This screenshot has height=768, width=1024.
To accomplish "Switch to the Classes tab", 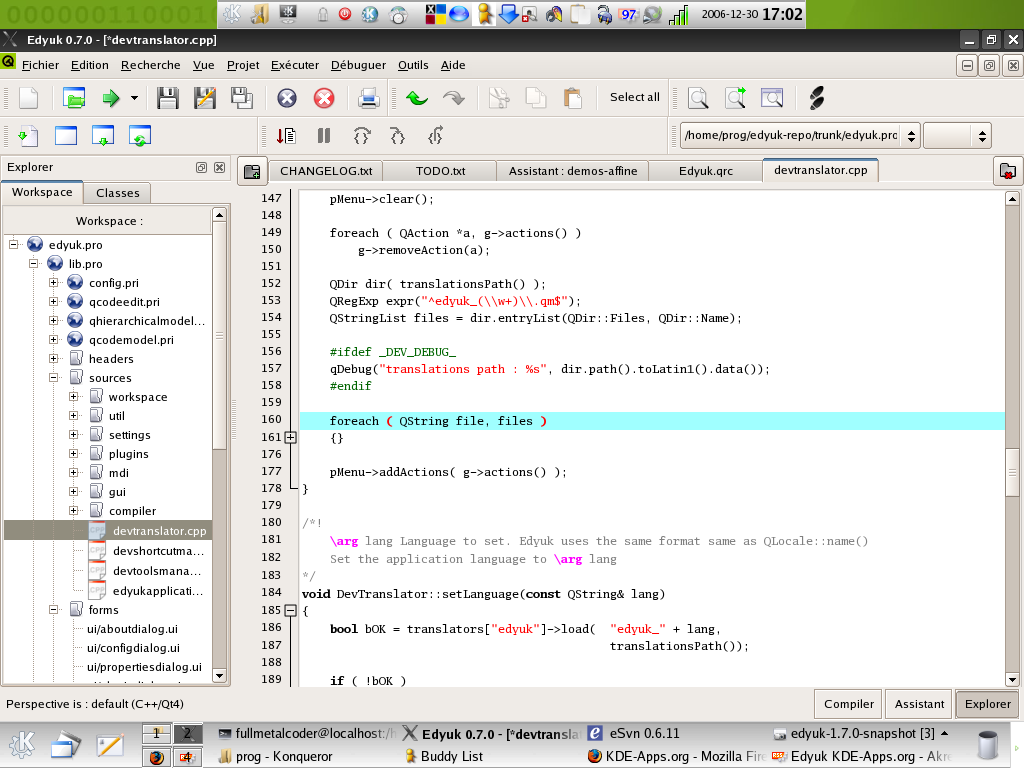I will click(x=118, y=193).
